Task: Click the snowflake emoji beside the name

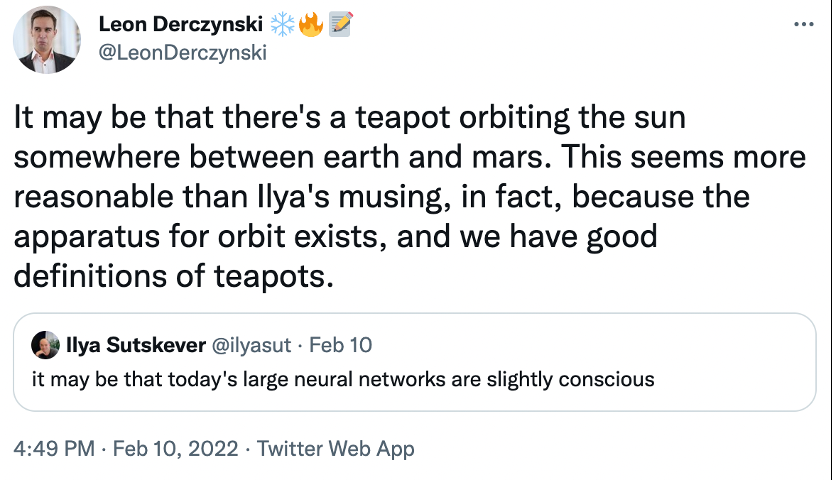Action: [282, 24]
